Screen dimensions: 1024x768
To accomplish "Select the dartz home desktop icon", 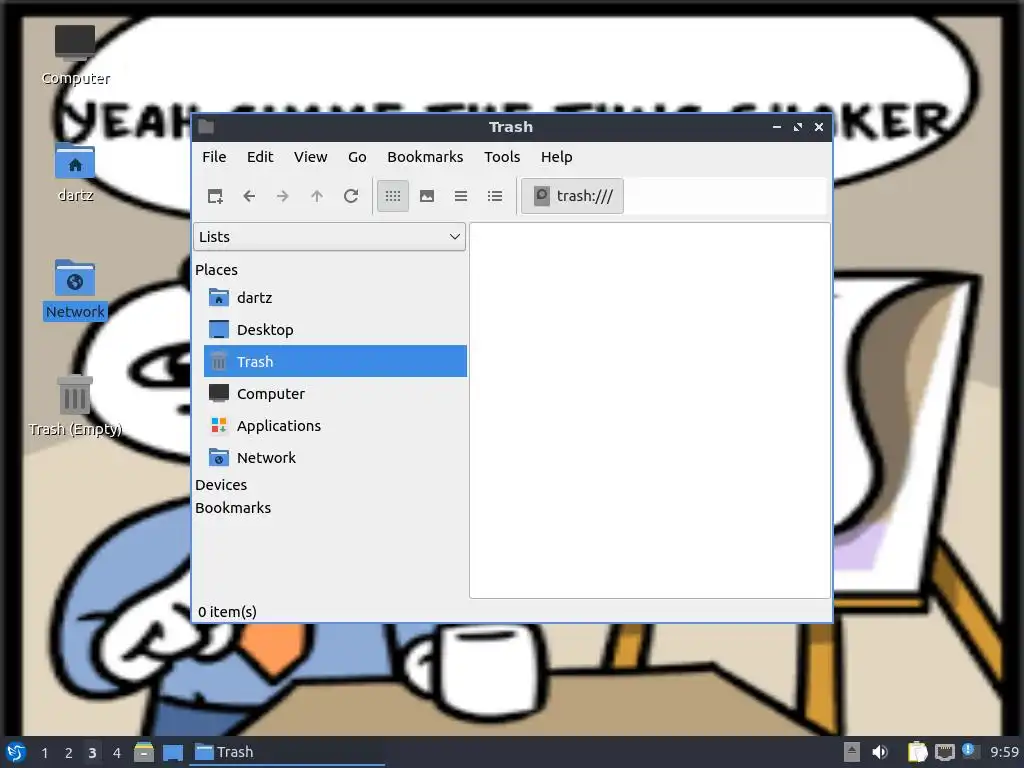I will [75, 172].
